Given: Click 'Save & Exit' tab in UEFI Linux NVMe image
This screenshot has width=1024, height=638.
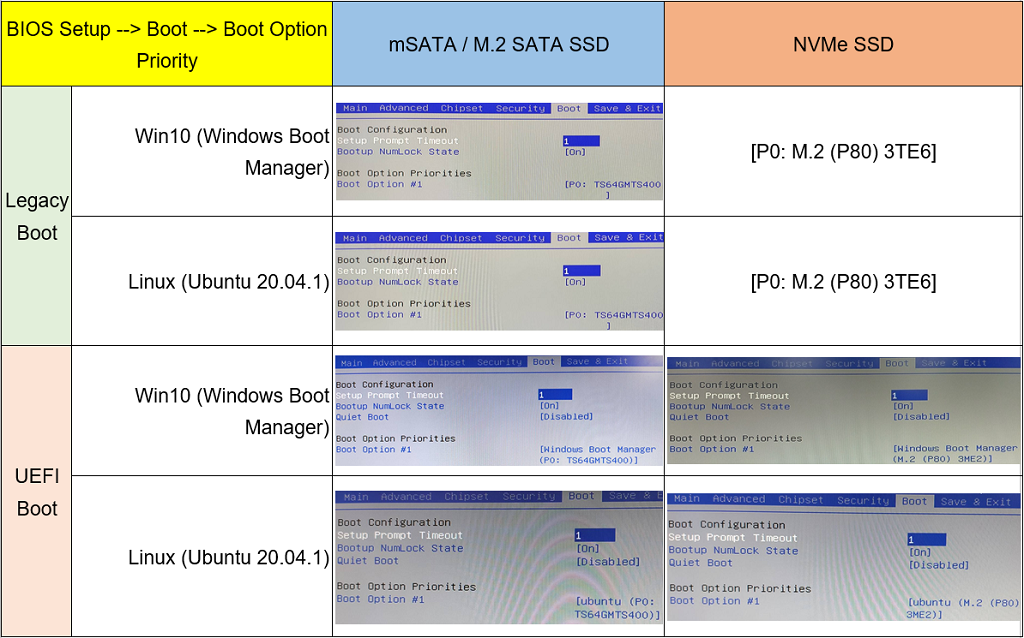Looking at the screenshot, I should (x=976, y=502).
